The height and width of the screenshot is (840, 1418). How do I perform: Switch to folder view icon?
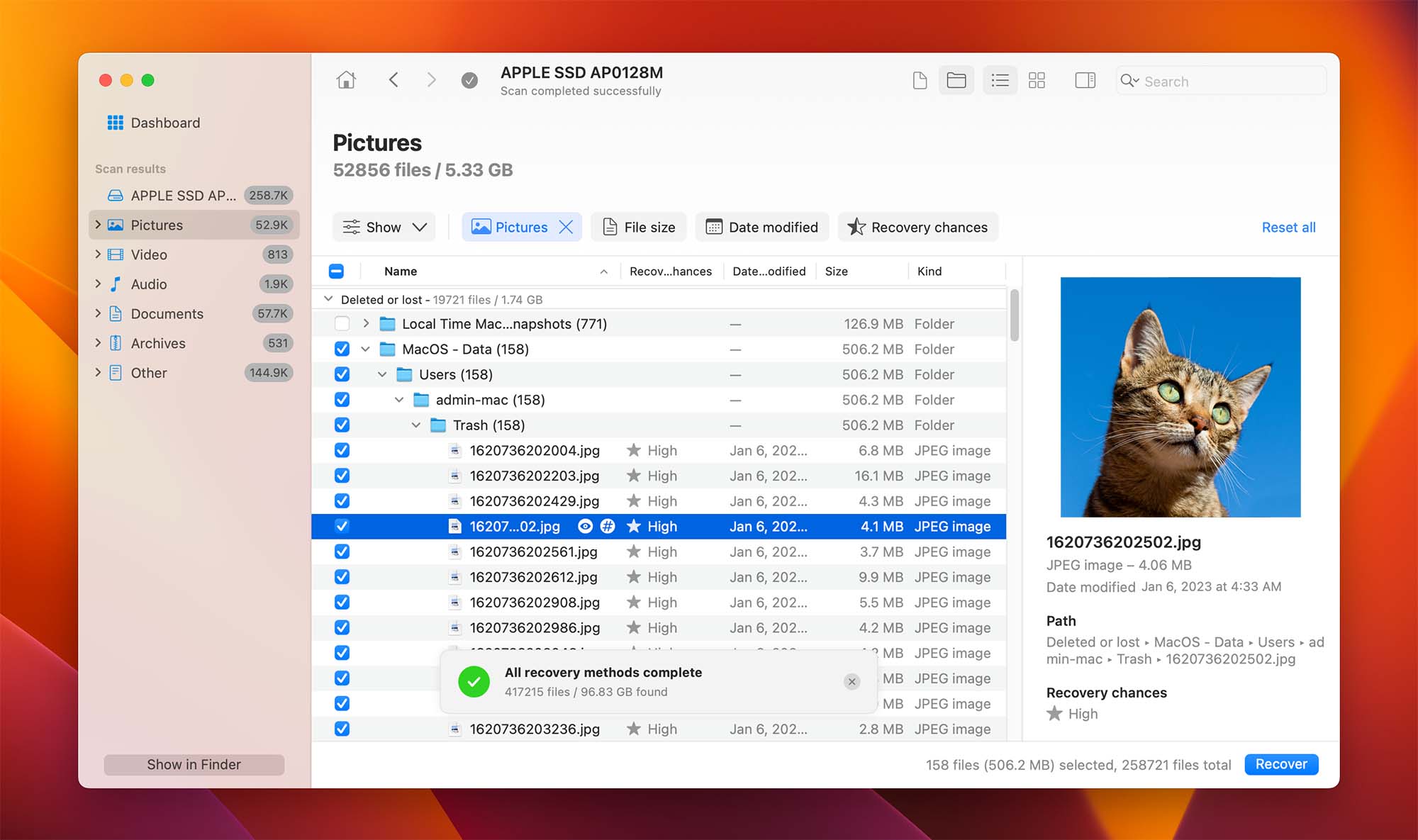(x=956, y=81)
